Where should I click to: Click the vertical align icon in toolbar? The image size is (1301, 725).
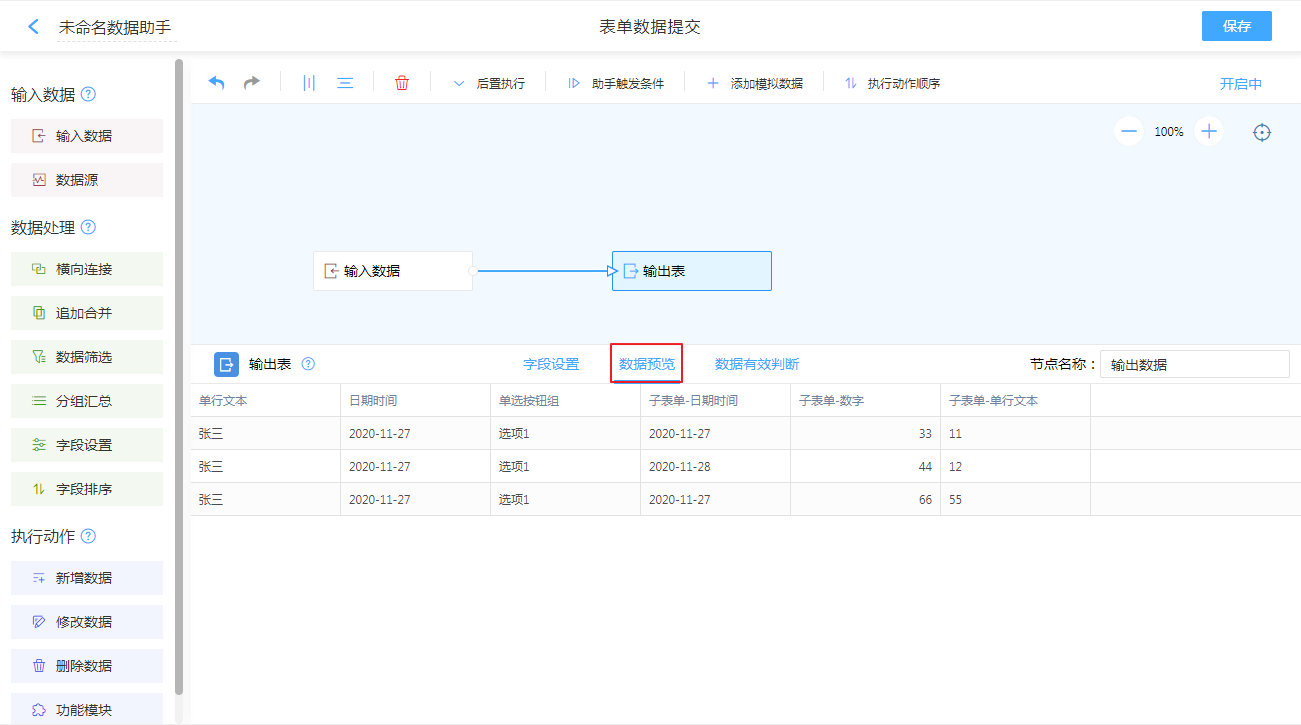308,83
